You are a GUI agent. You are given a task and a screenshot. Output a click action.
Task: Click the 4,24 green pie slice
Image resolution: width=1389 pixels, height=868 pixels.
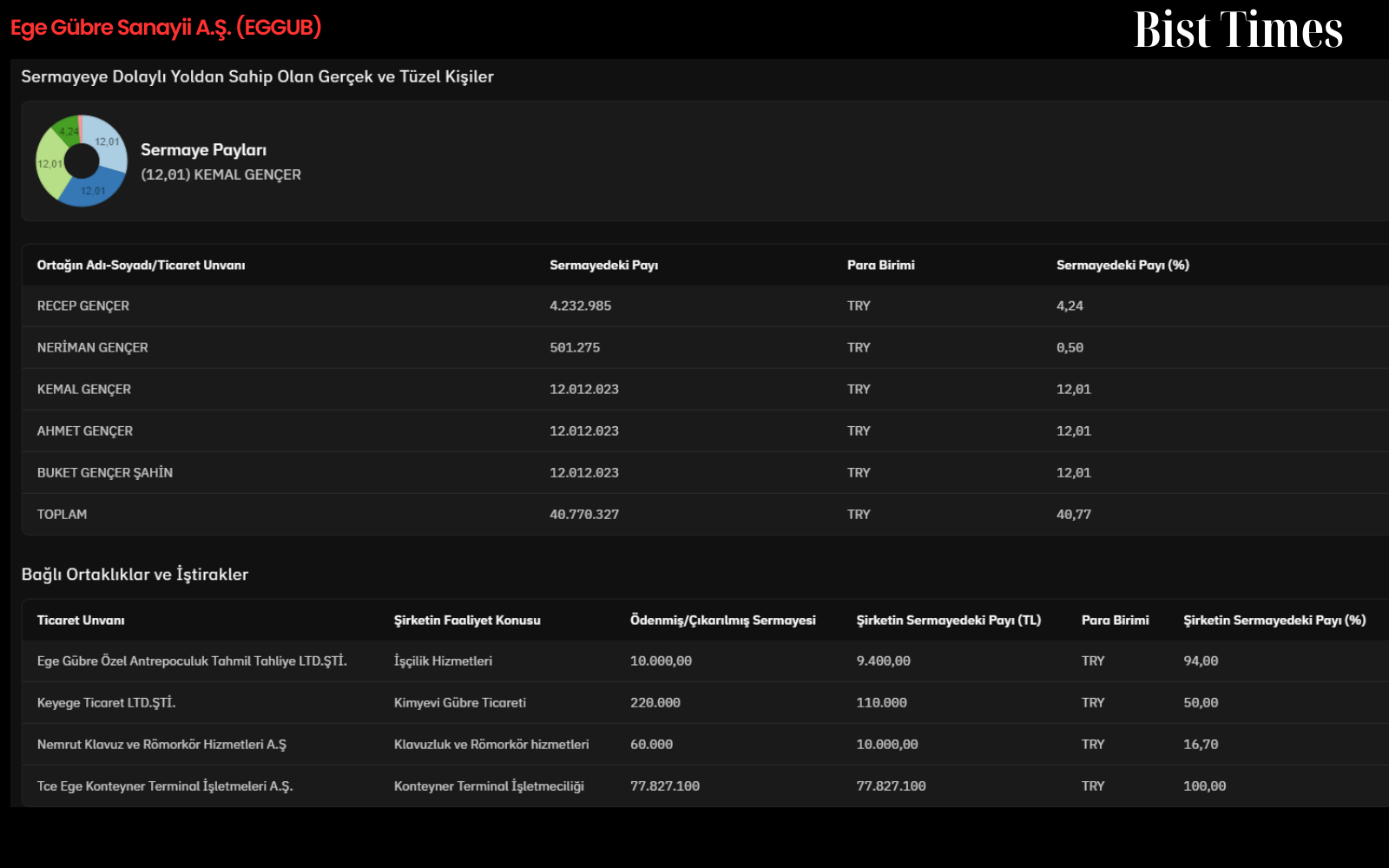(x=68, y=131)
